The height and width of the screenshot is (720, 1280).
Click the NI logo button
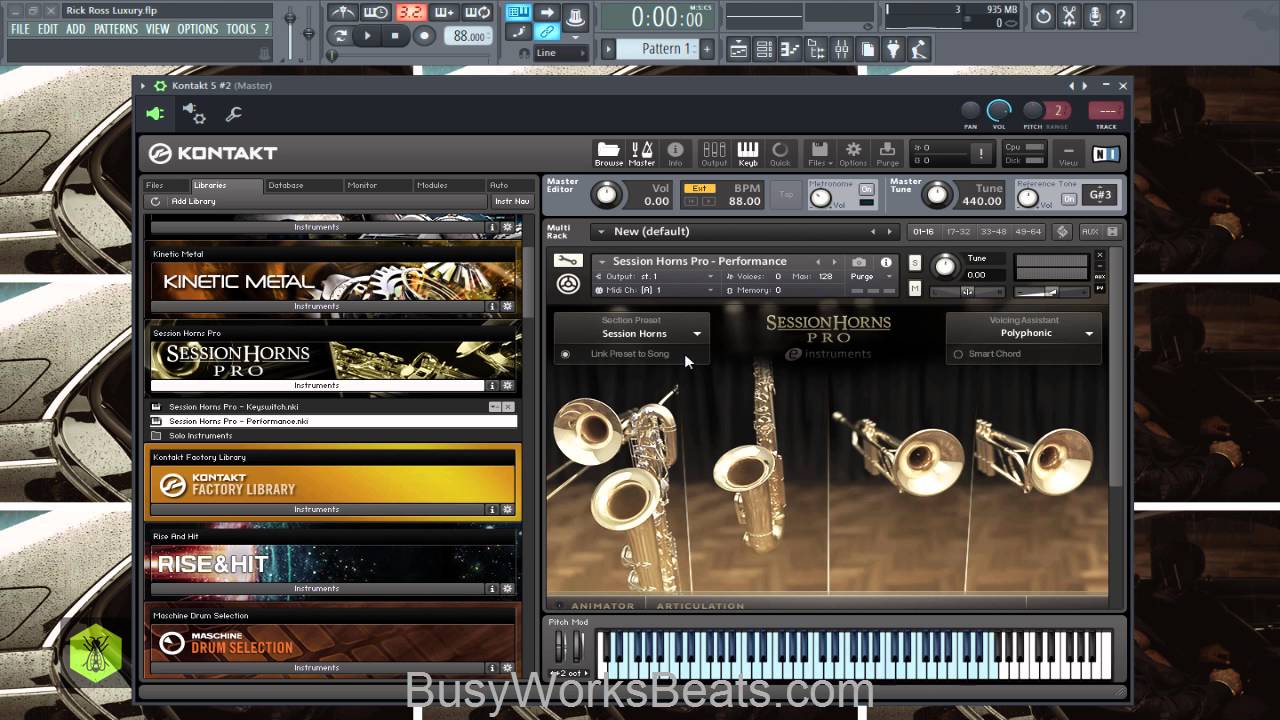click(x=1106, y=153)
